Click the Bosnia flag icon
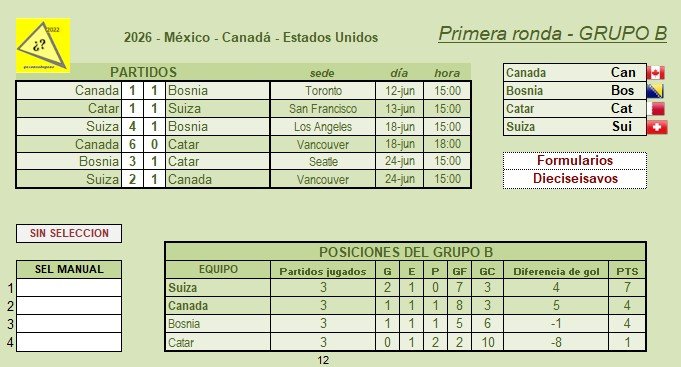The height and width of the screenshot is (367, 681). click(x=655, y=91)
